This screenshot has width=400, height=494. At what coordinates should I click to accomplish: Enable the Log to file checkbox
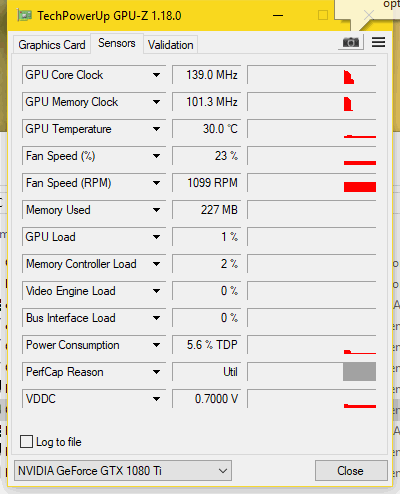26,442
